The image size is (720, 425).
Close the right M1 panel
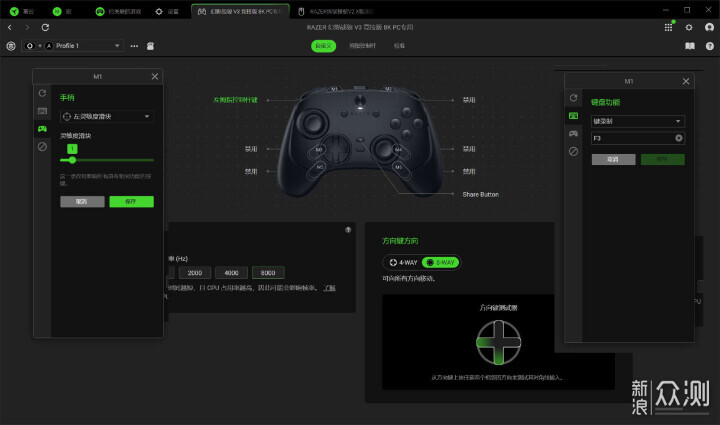(x=686, y=81)
